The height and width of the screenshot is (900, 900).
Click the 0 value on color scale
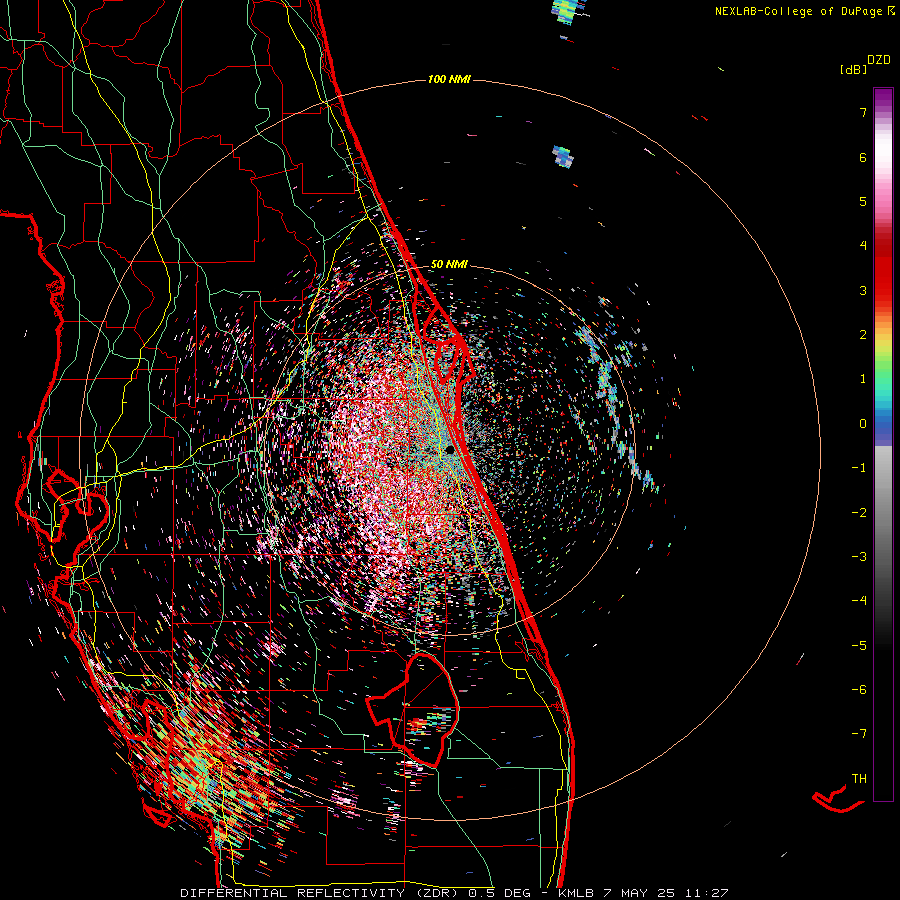(x=863, y=424)
